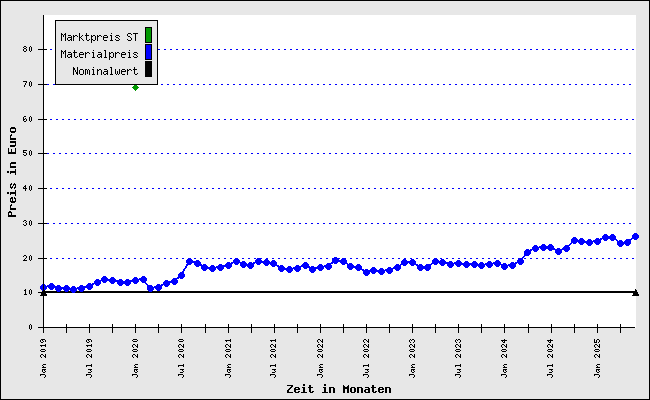Click the Jan 2023 x-axis label

pos(412,358)
